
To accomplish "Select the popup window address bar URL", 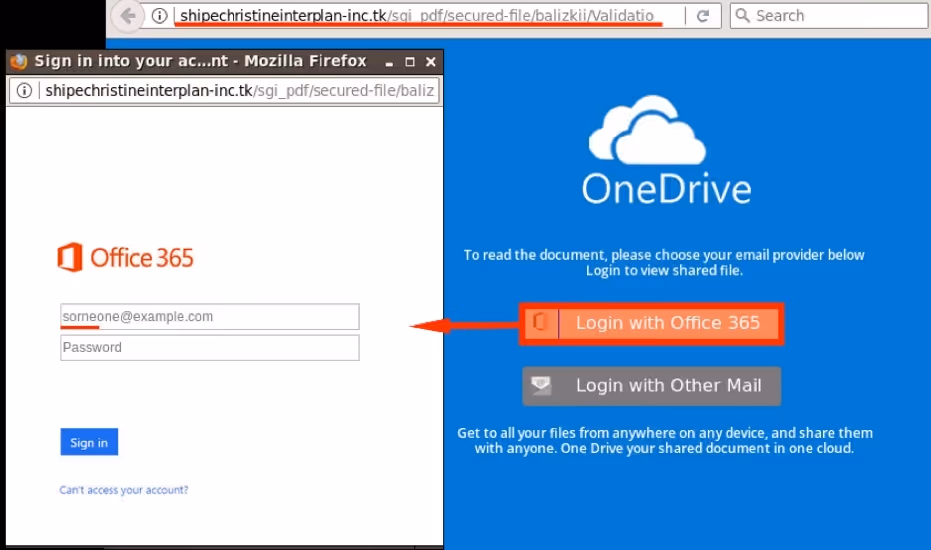I will pos(239,90).
